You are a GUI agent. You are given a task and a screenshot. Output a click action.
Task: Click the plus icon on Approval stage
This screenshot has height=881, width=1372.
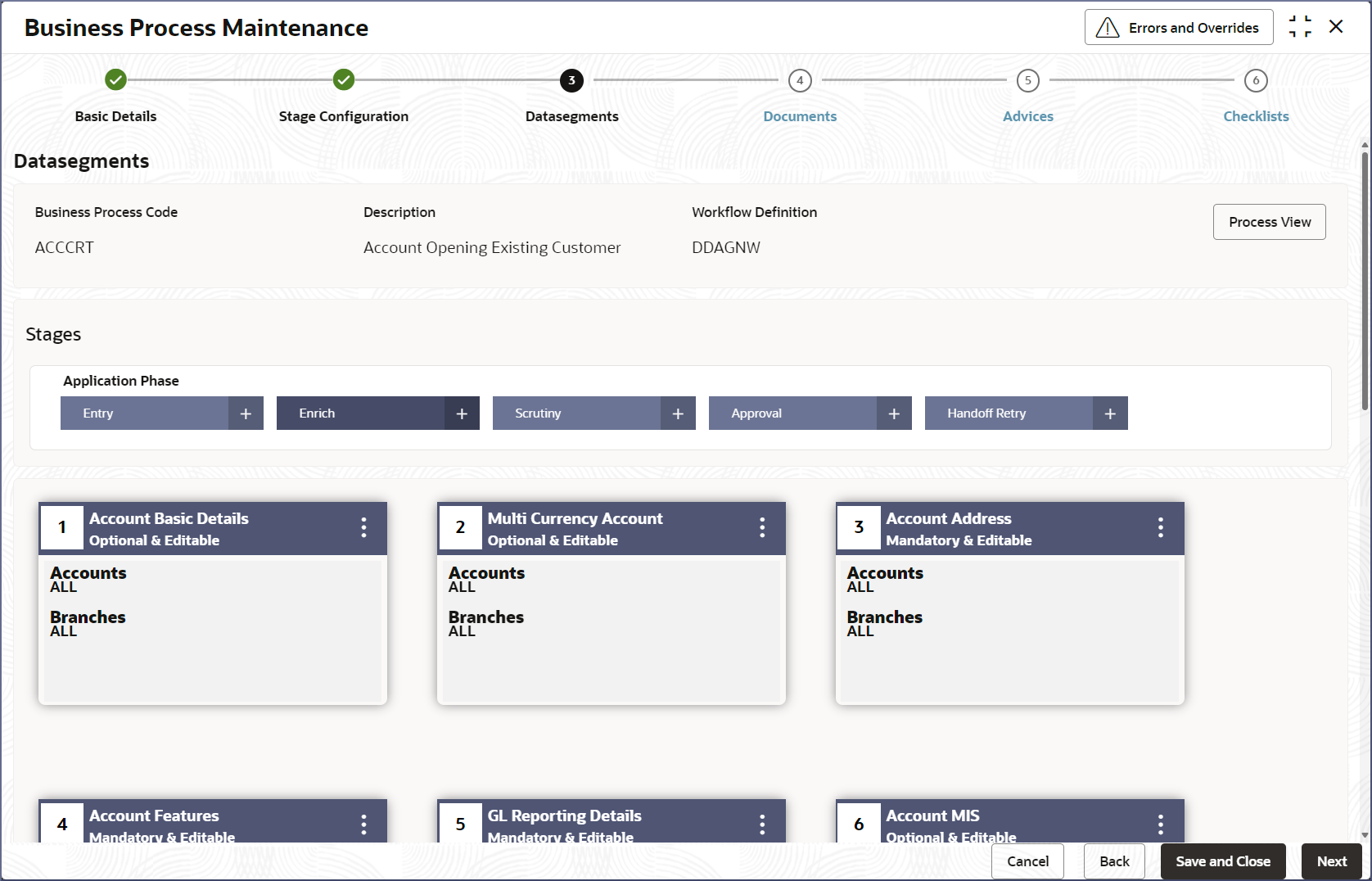point(894,413)
